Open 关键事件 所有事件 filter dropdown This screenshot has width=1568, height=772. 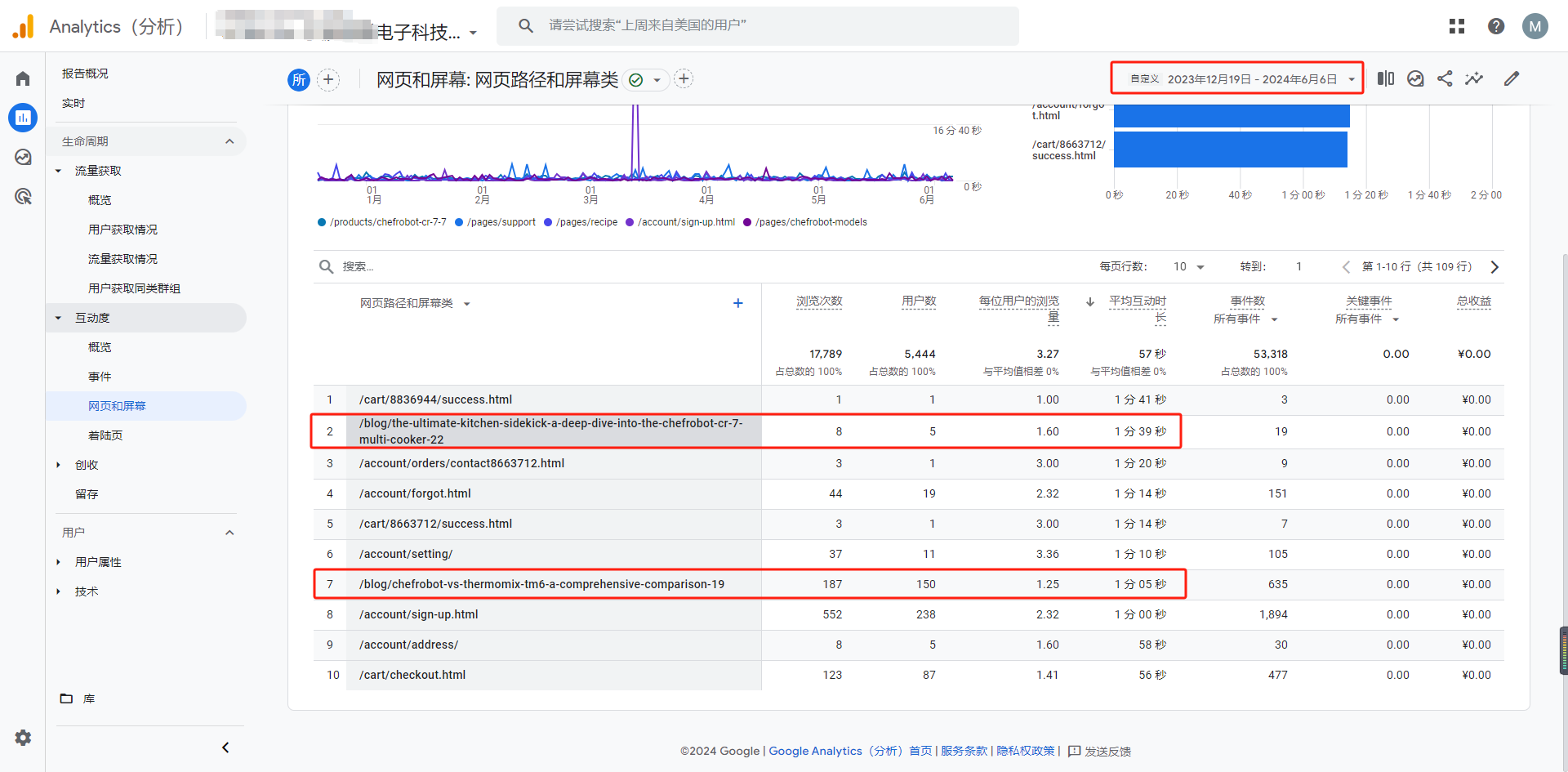click(x=1367, y=319)
